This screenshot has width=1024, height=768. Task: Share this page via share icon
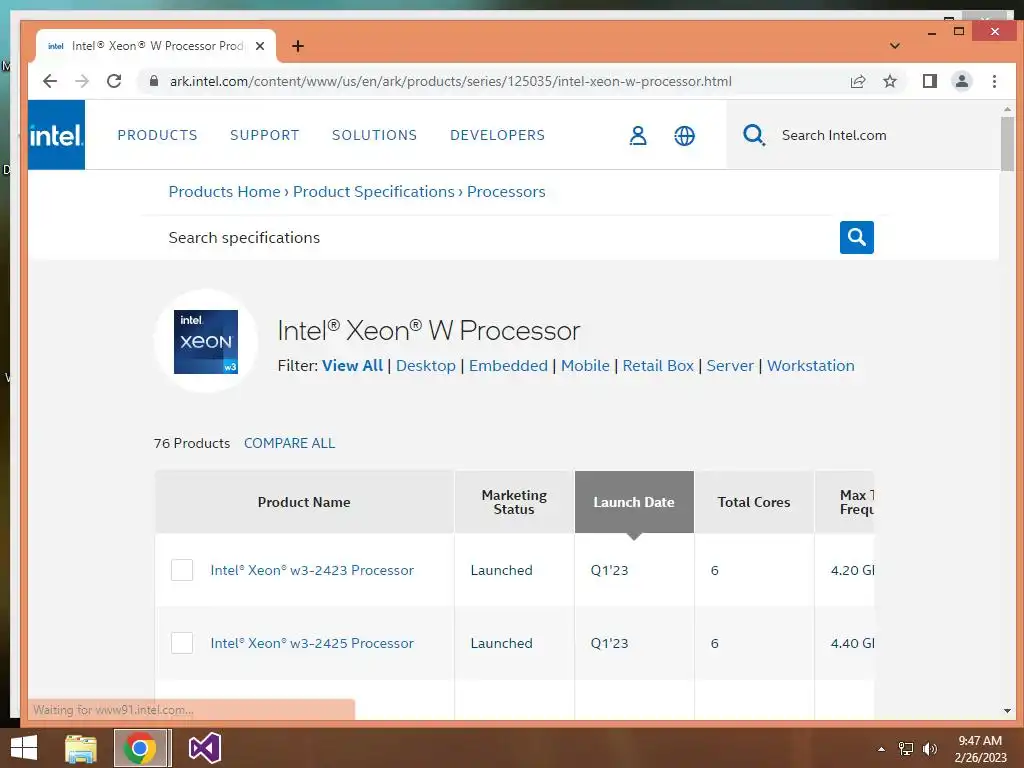(x=858, y=81)
